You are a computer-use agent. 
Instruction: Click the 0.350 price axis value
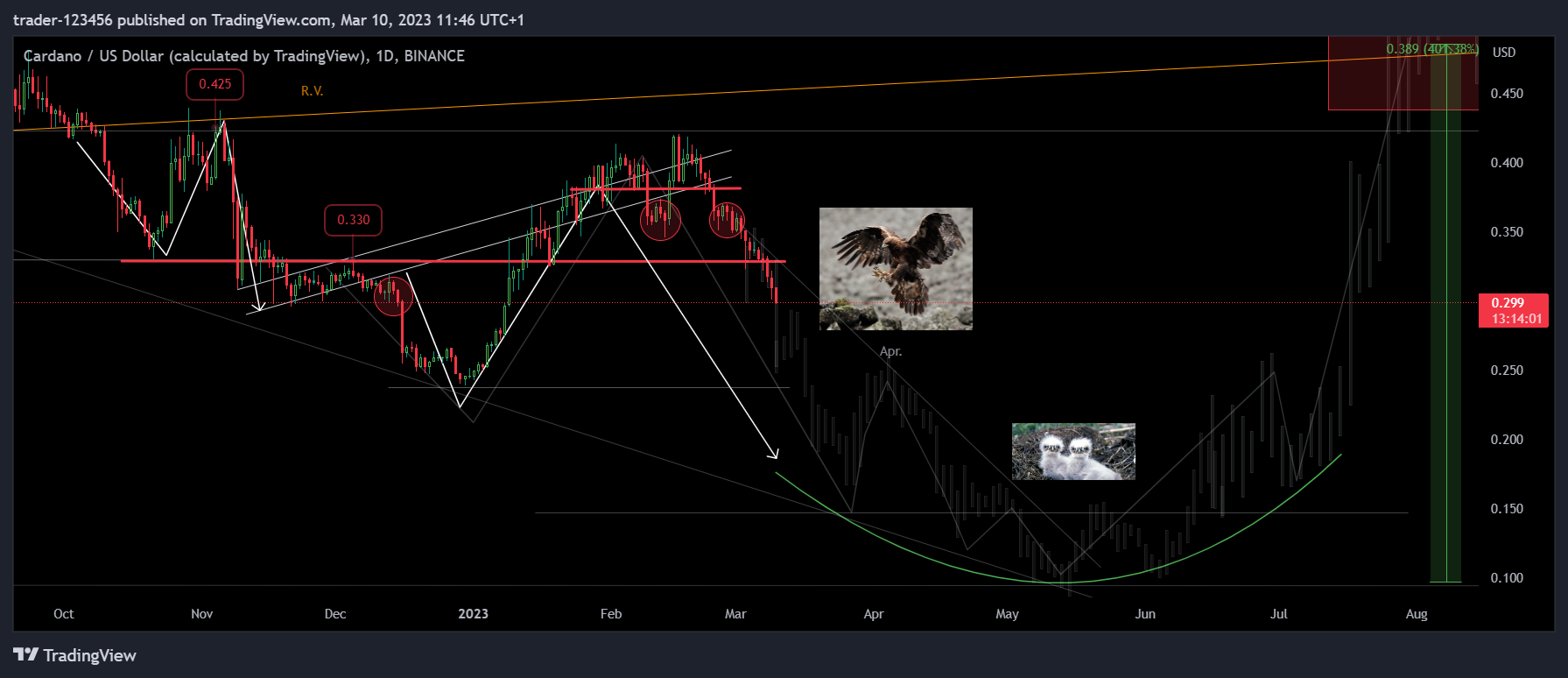click(1507, 232)
